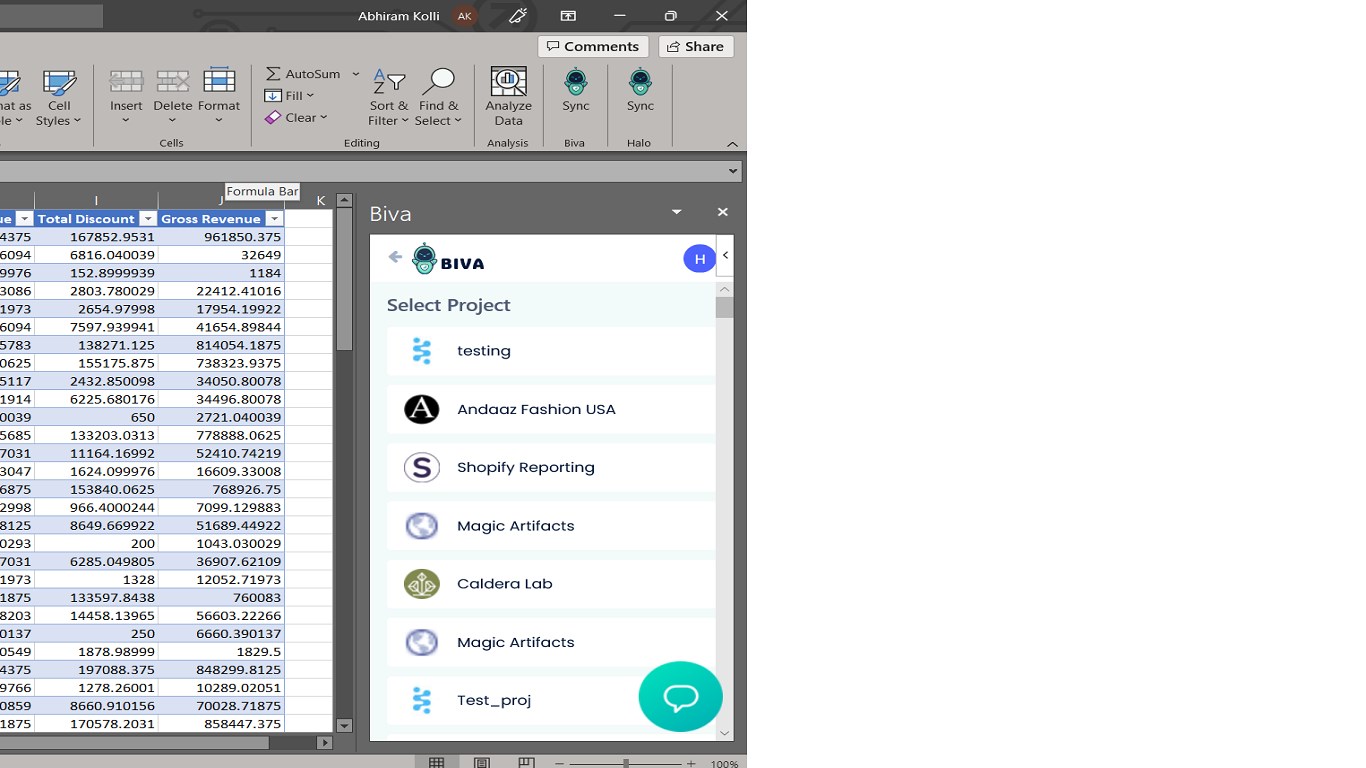
Task: Open Cell Styles gallery
Action: tap(59, 98)
